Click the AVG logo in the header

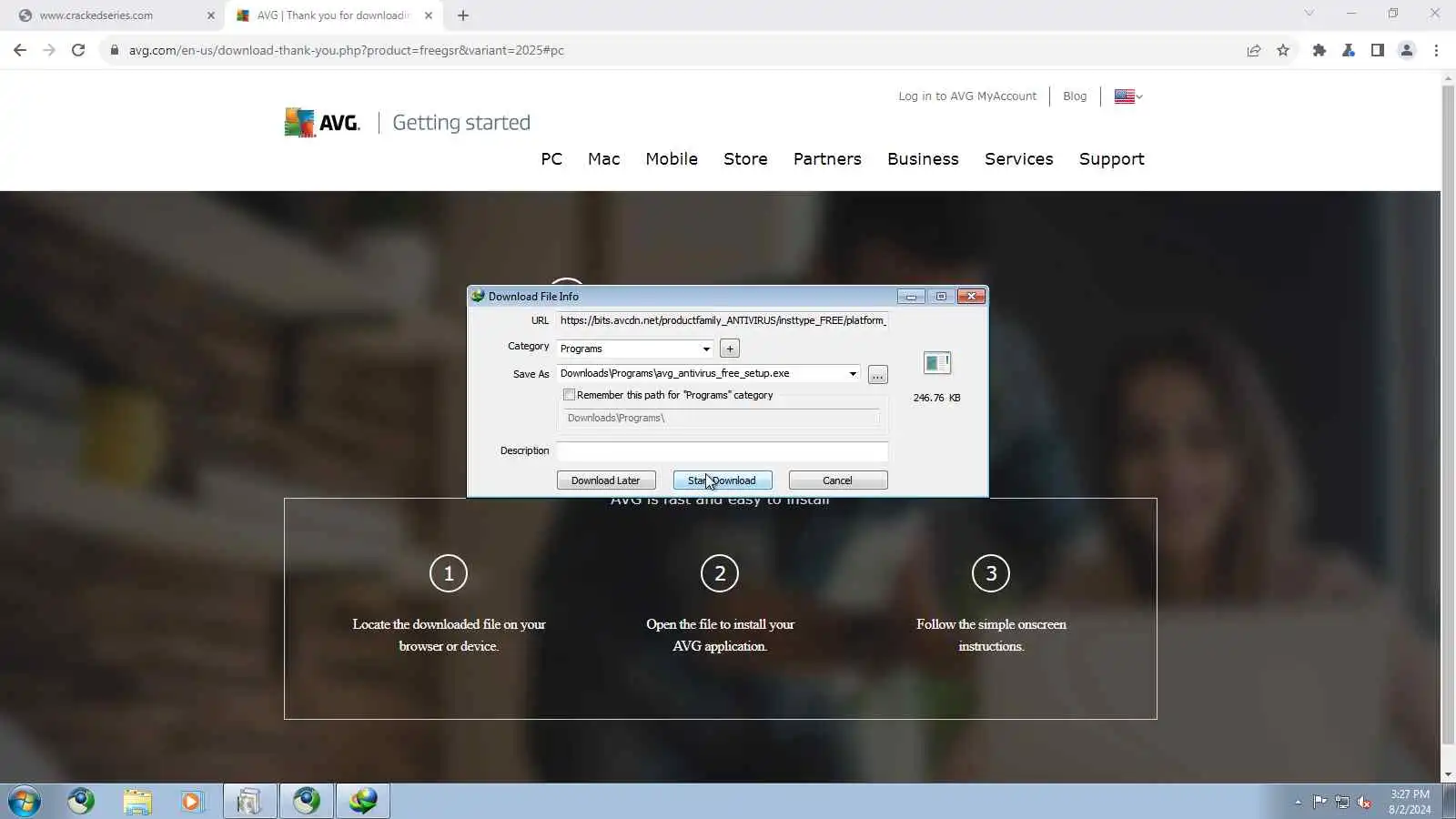322,123
